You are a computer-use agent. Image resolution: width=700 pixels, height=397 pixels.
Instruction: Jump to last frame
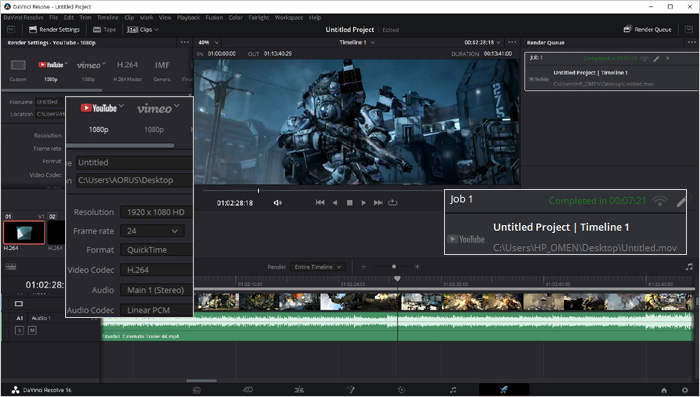[x=378, y=203]
